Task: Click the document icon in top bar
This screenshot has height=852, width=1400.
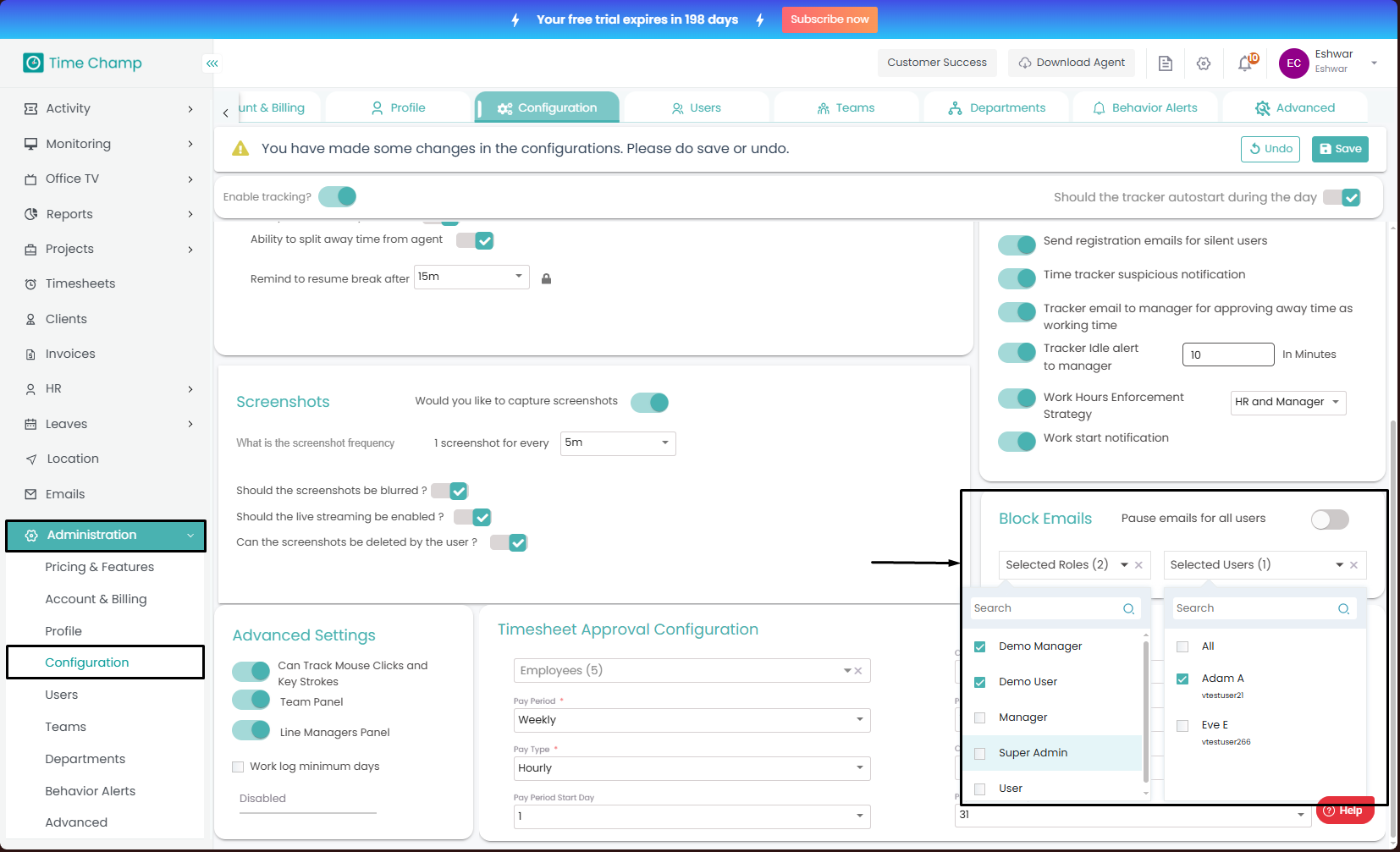Action: click(x=1166, y=63)
